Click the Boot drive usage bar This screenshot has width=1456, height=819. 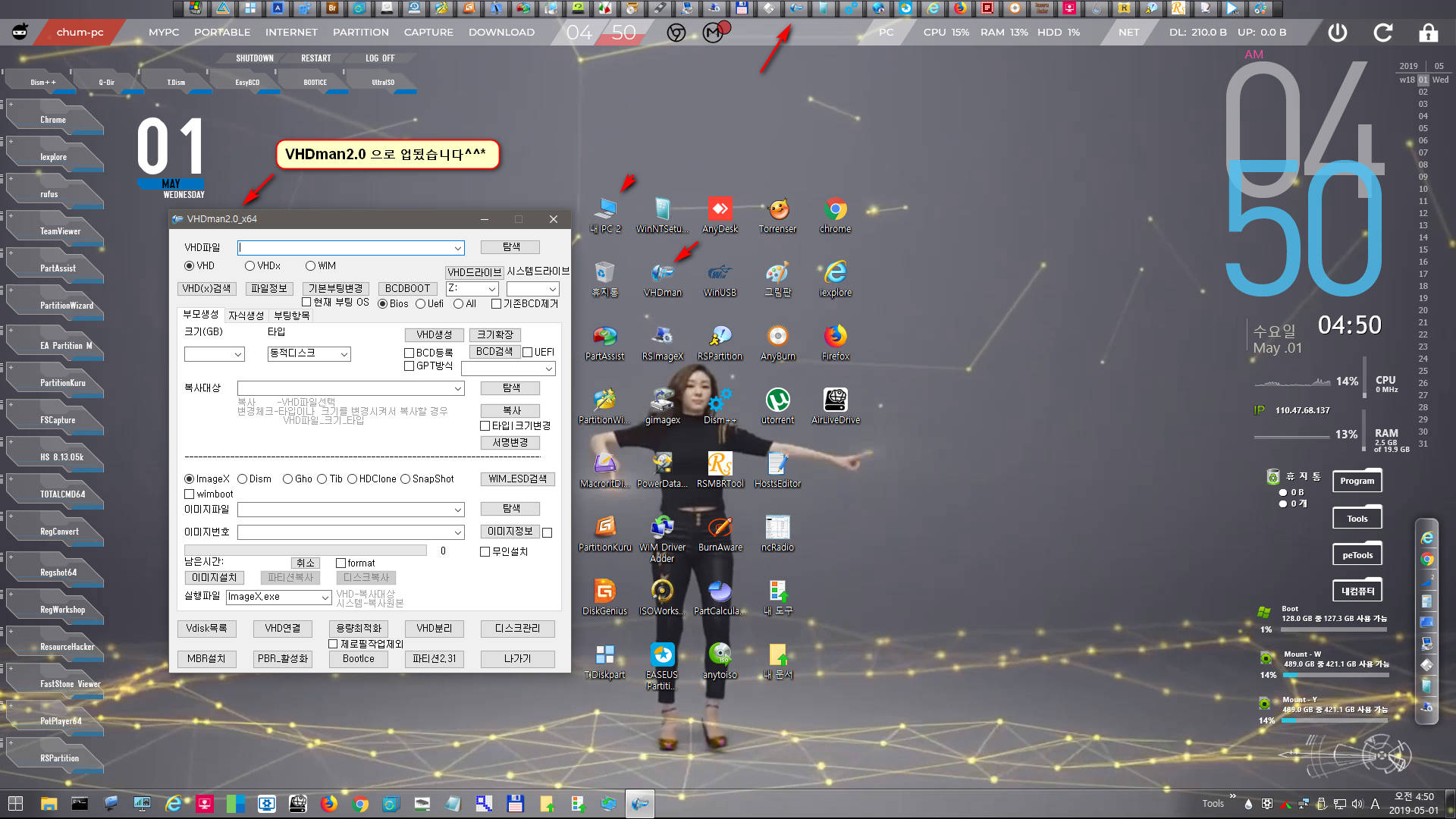coord(1335,629)
